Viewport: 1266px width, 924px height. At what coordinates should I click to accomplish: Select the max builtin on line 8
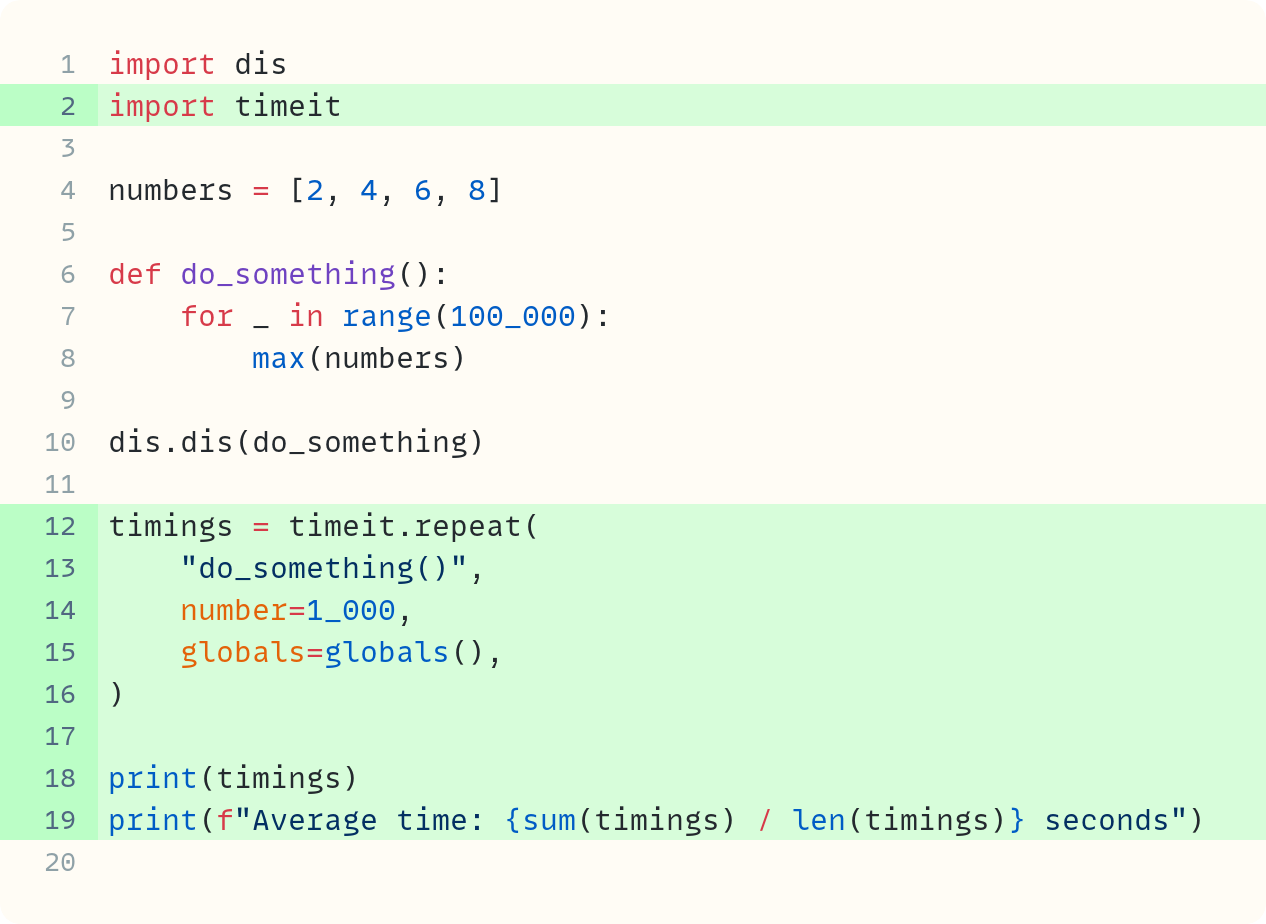pyautogui.click(x=277, y=358)
